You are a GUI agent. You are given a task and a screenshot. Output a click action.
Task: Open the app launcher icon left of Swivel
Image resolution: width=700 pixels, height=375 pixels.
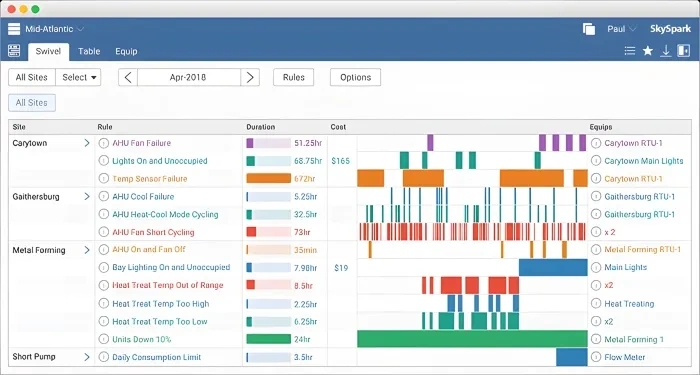point(14,51)
